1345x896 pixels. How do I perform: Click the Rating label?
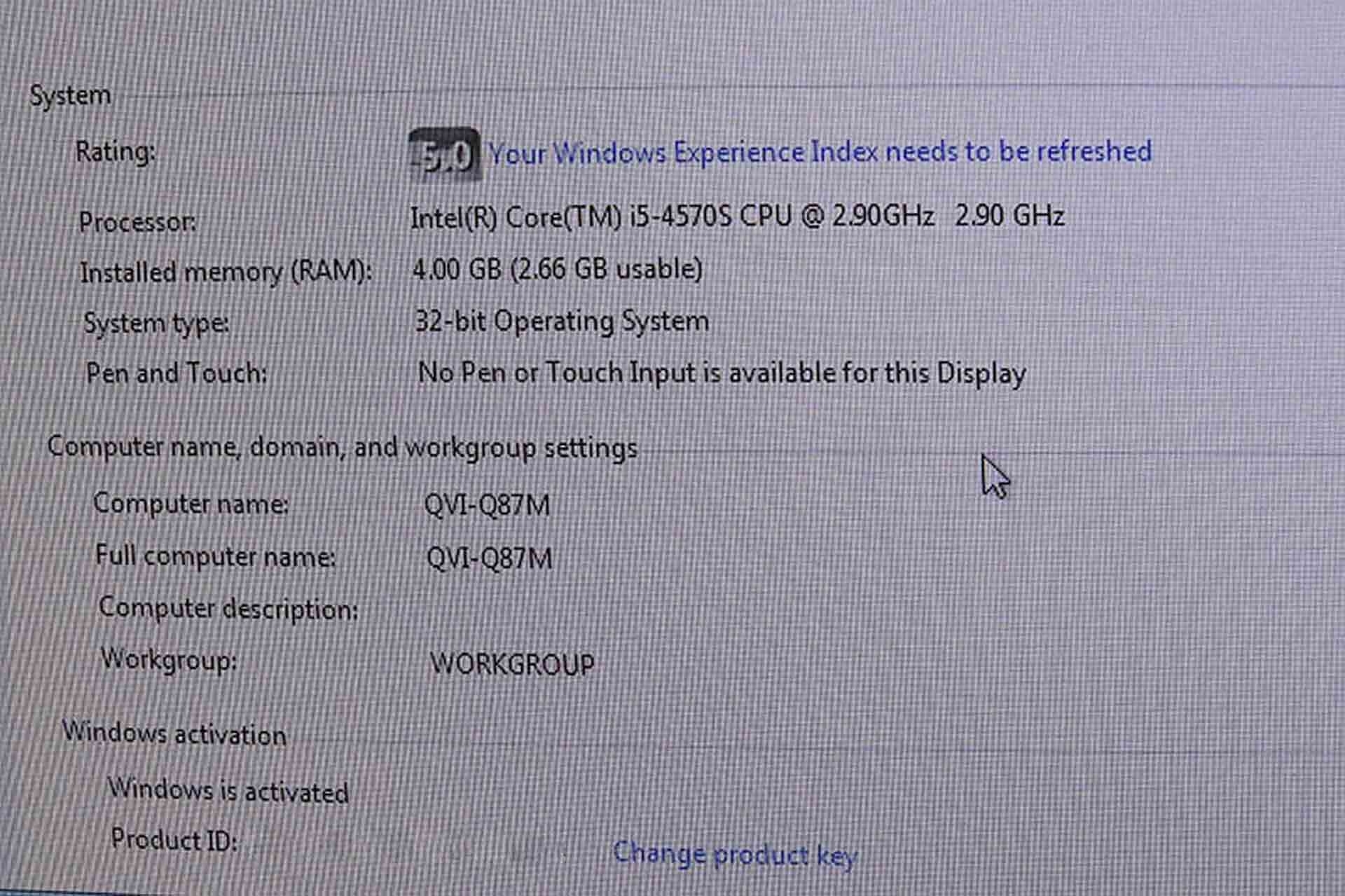[116, 151]
